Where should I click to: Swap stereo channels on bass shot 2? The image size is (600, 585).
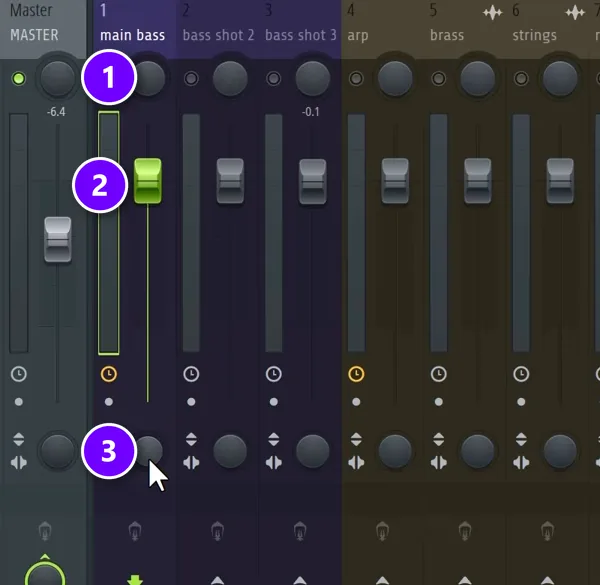pyautogui.click(x=191, y=463)
